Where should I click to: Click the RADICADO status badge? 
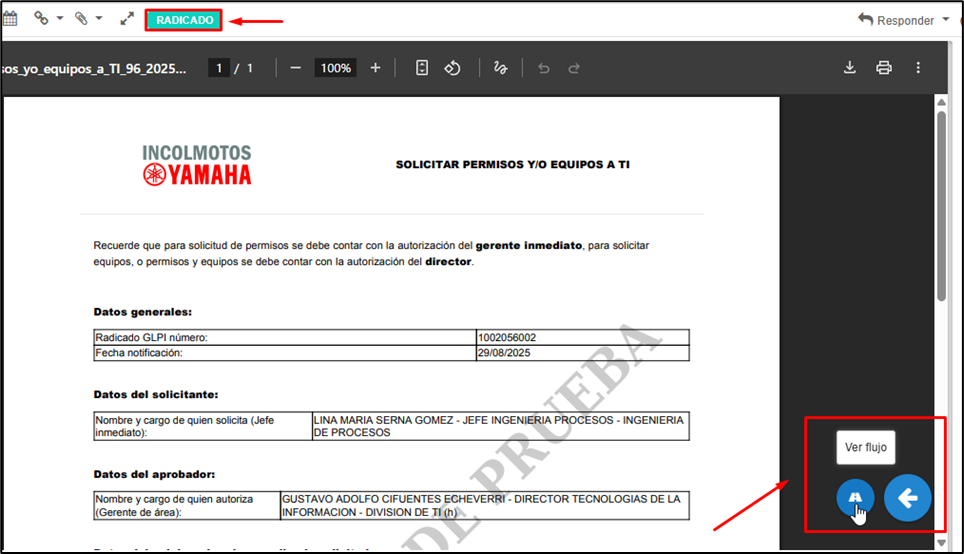coord(185,20)
